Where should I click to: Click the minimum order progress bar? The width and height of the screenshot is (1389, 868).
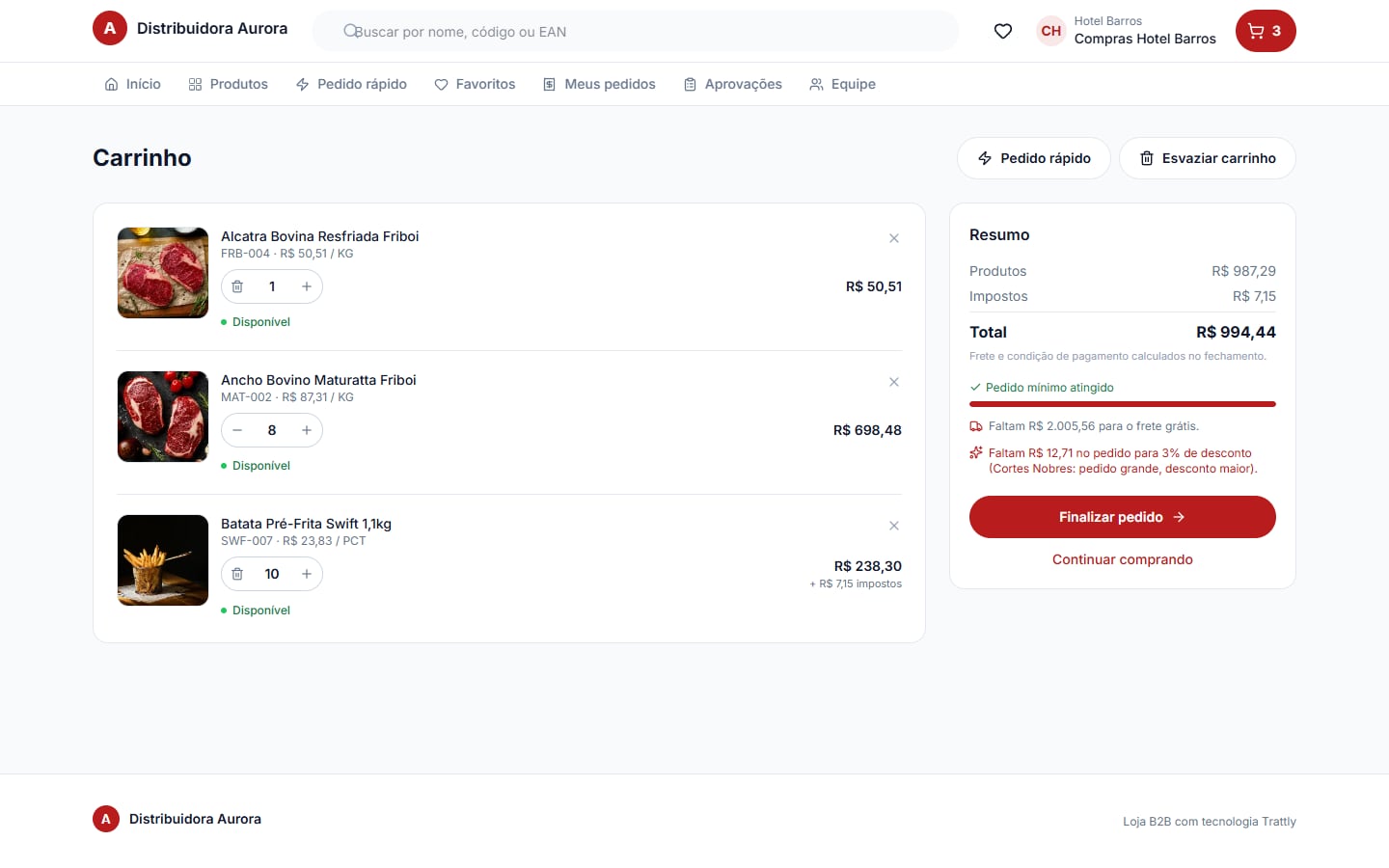(1123, 404)
